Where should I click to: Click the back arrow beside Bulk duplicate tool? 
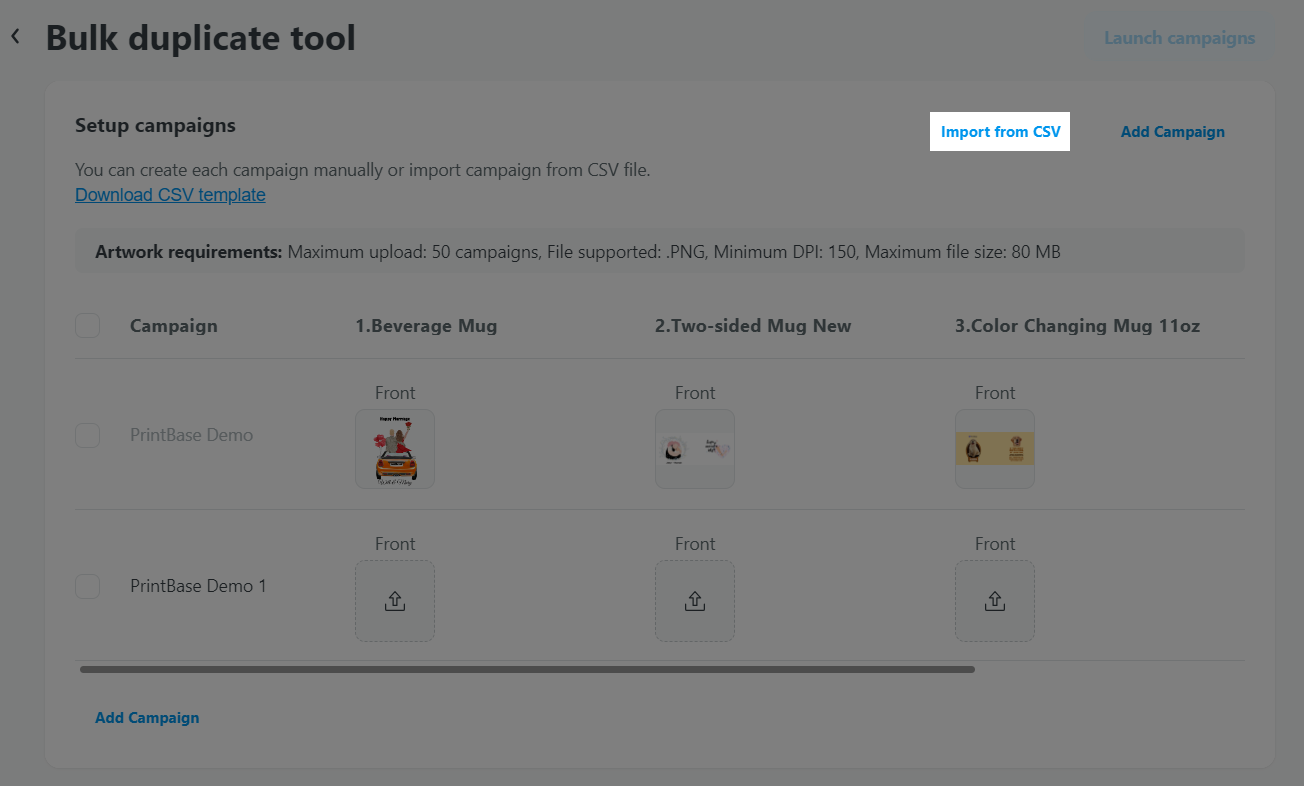(16, 37)
